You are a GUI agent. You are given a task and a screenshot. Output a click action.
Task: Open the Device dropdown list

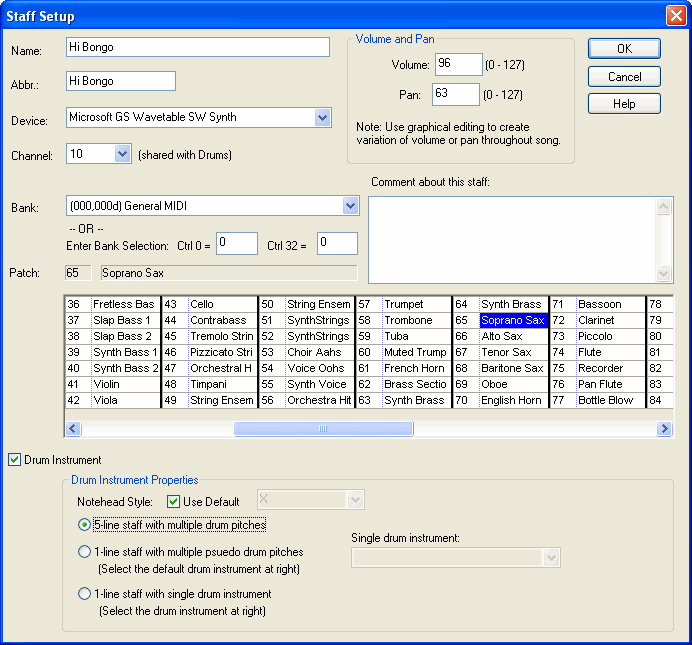(322, 118)
